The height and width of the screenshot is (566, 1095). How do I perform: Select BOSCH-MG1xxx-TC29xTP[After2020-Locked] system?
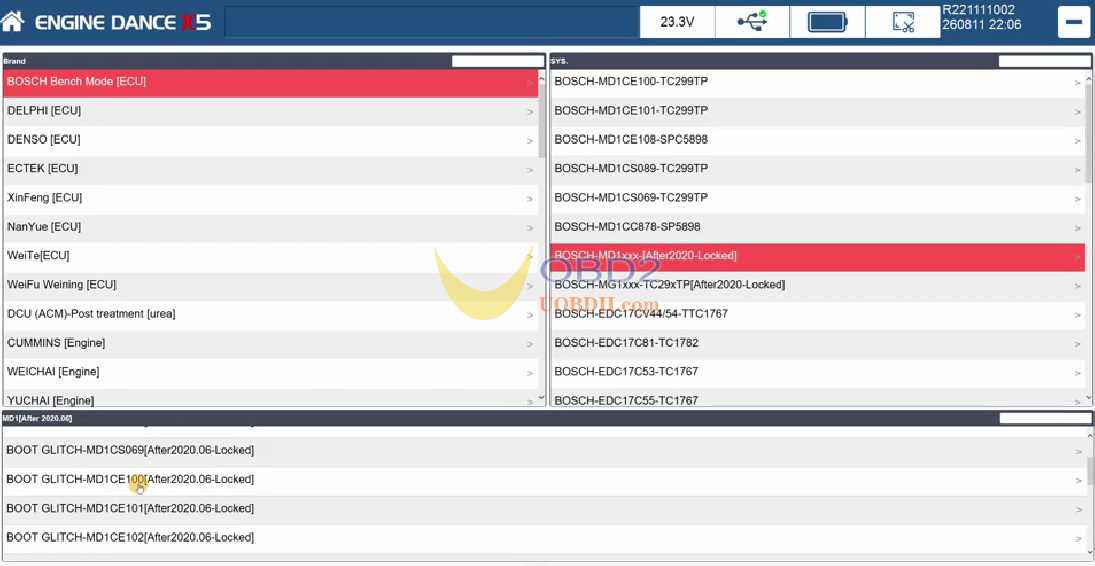pos(818,286)
